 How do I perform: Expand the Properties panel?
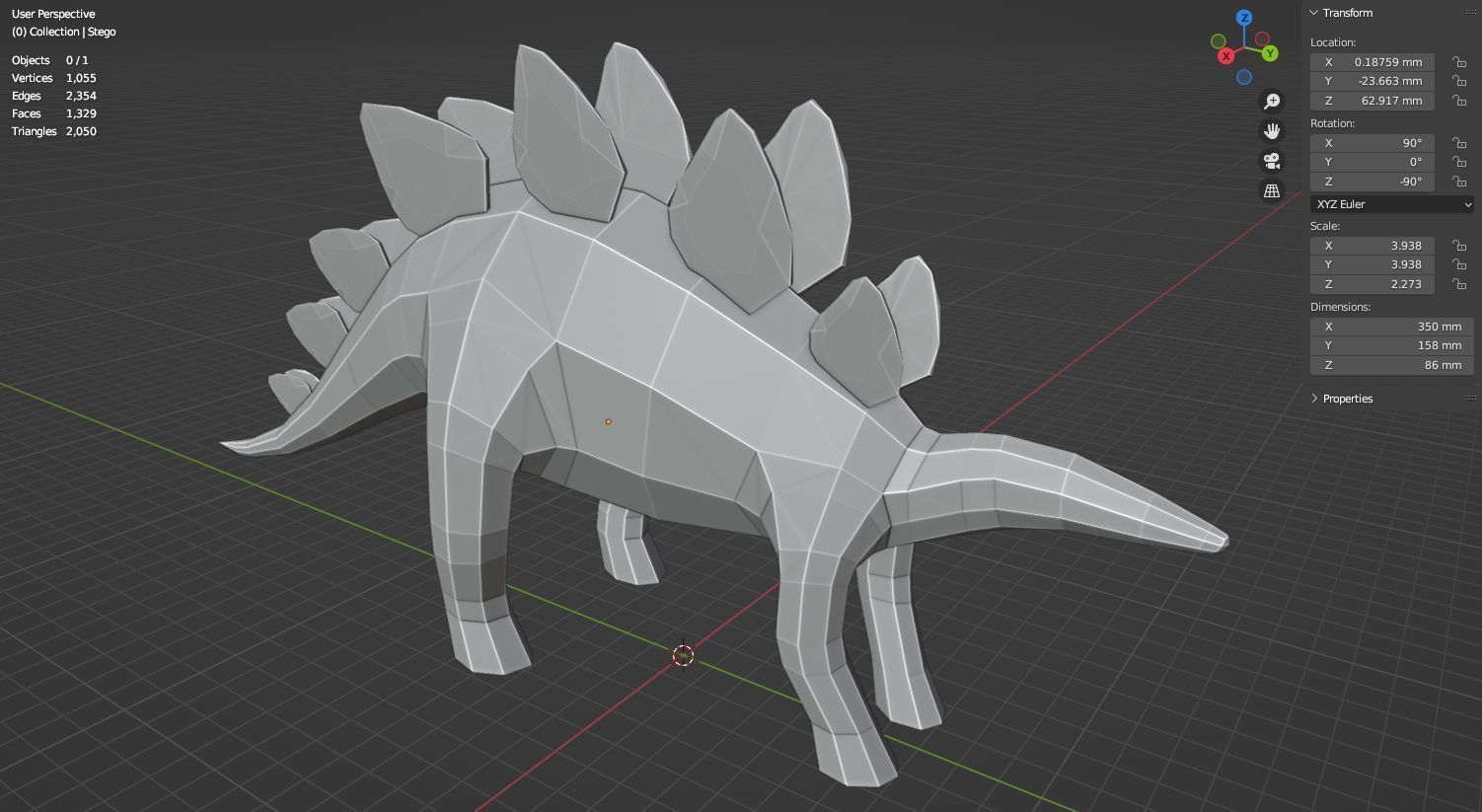[1314, 399]
